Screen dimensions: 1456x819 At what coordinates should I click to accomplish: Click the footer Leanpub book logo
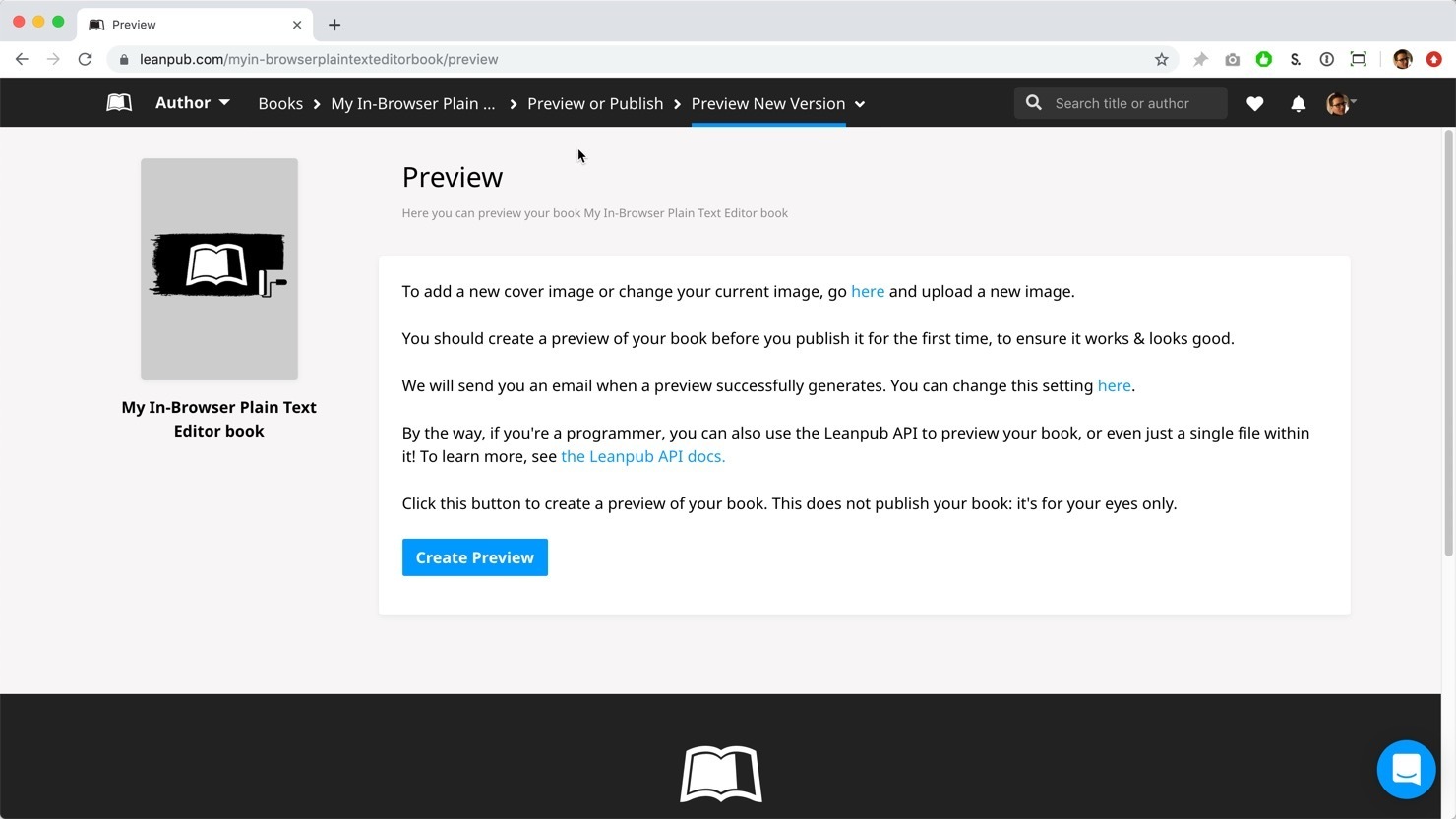[720, 774]
